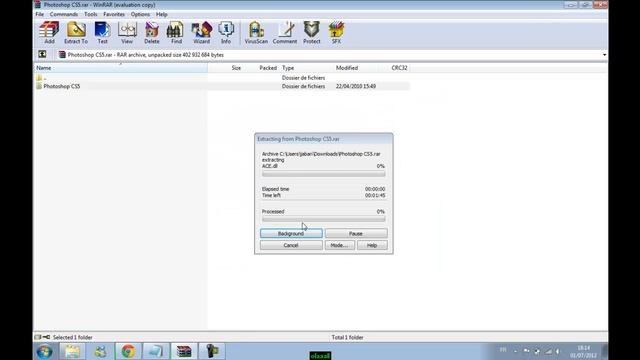Open the View toolbar icon
The height and width of the screenshot is (360, 640).
127,33
